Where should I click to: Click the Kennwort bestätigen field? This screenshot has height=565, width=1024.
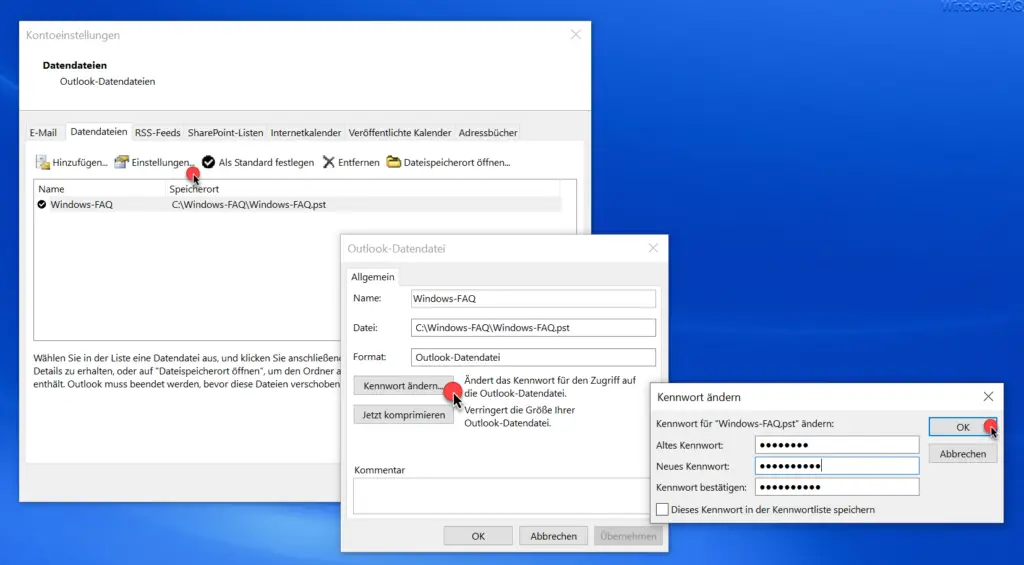pyautogui.click(x=837, y=487)
